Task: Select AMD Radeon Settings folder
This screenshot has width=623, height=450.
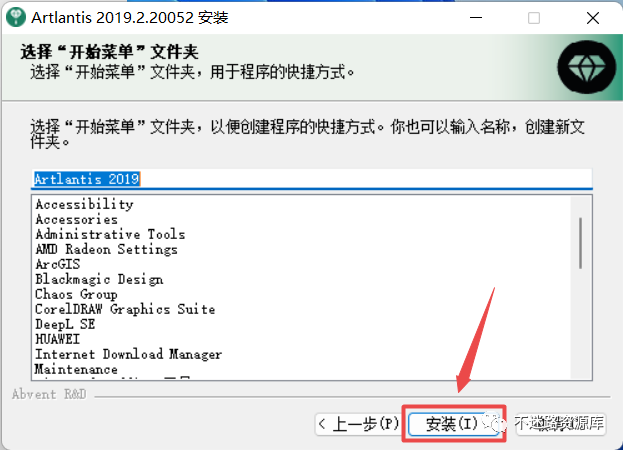Action: [106, 249]
